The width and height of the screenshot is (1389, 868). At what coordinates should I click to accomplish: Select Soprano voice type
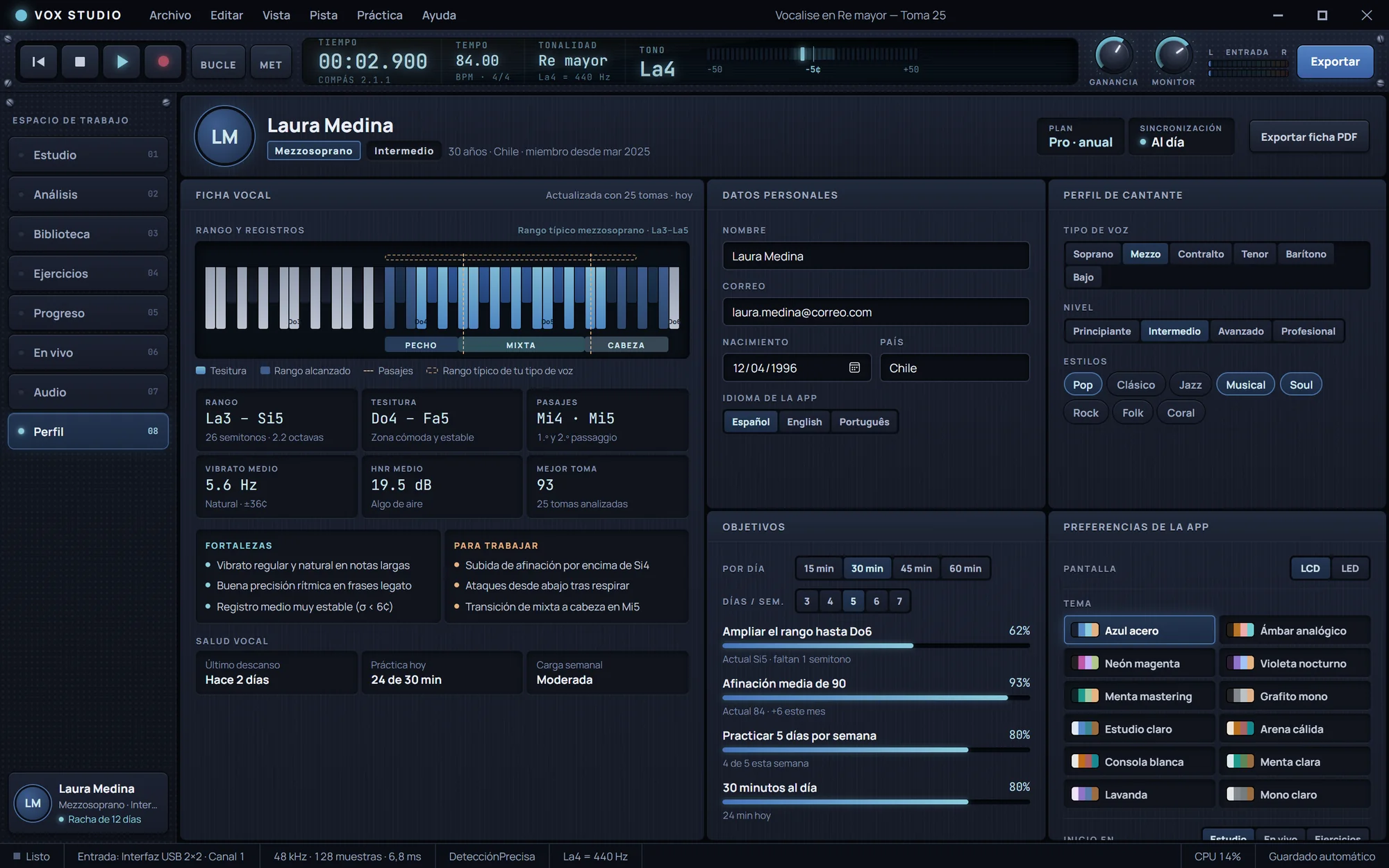click(x=1092, y=254)
